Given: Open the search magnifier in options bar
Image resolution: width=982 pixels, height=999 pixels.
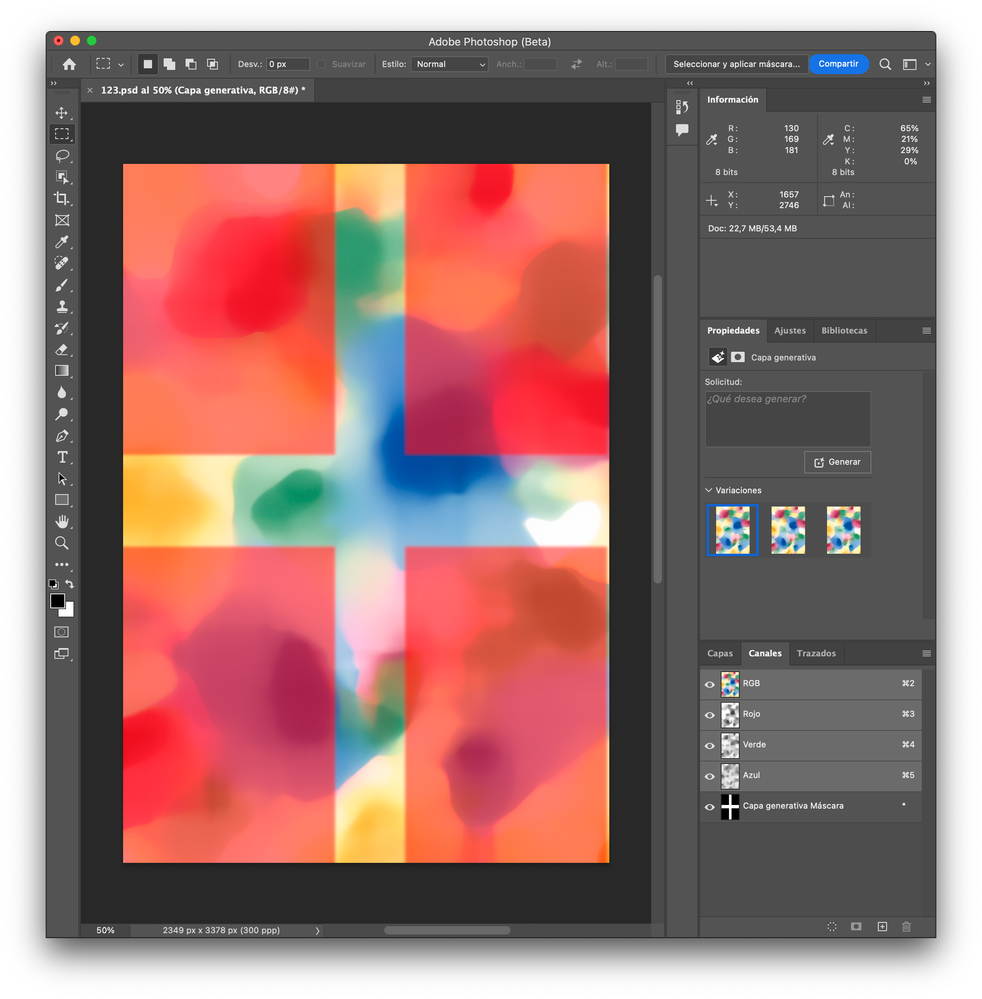Looking at the screenshot, I should (885, 64).
